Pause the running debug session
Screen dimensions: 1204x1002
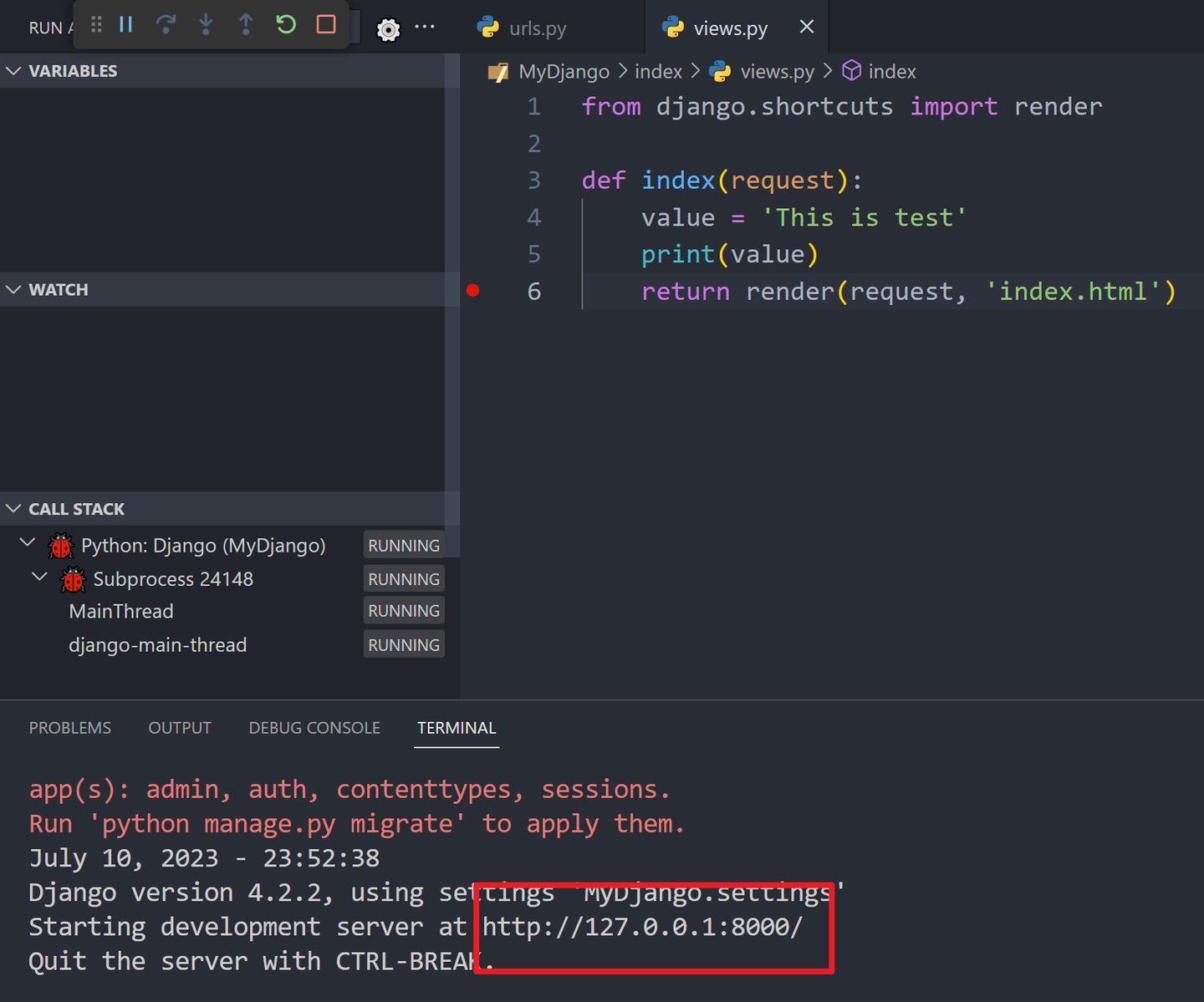tap(126, 25)
